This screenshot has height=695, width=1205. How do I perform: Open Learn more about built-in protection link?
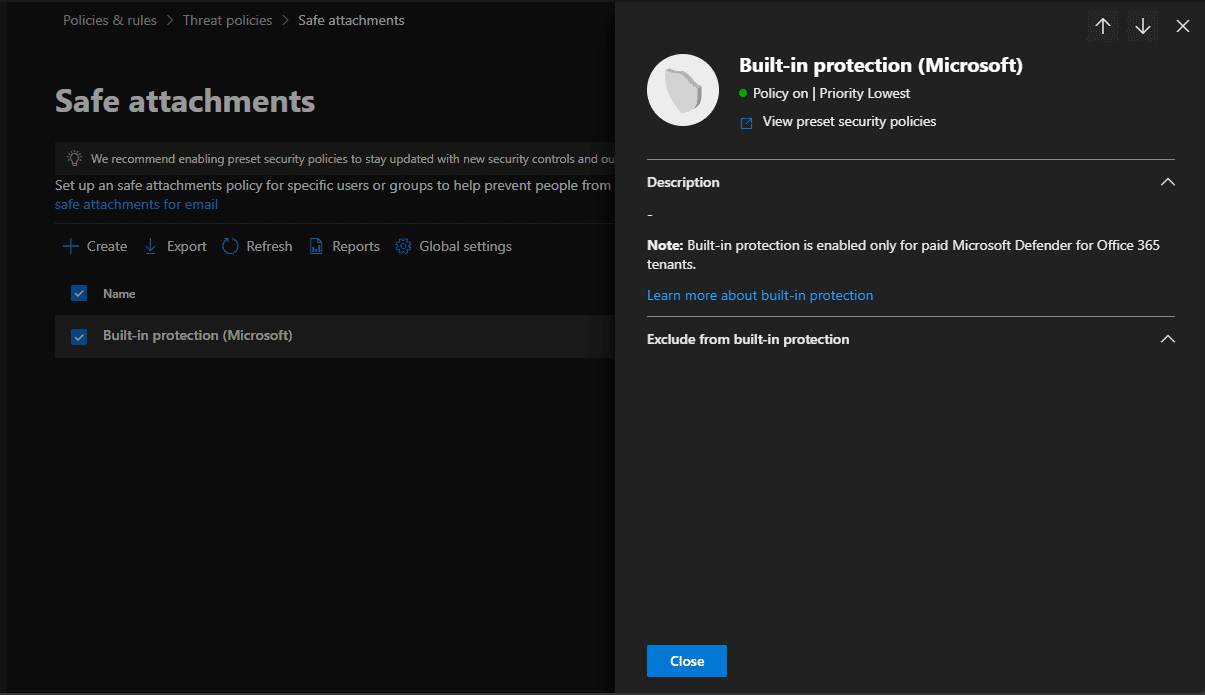pos(760,295)
